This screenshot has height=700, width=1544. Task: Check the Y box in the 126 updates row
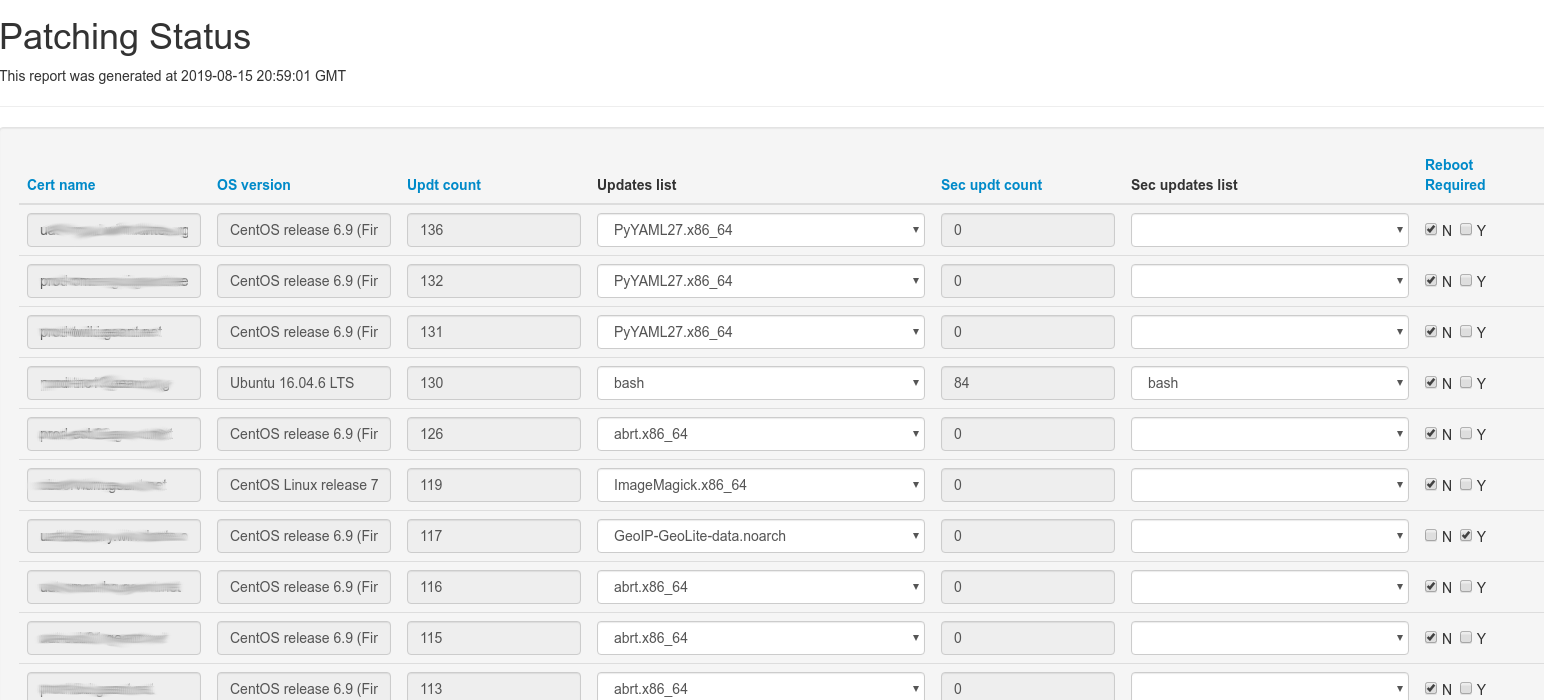pyautogui.click(x=1466, y=433)
